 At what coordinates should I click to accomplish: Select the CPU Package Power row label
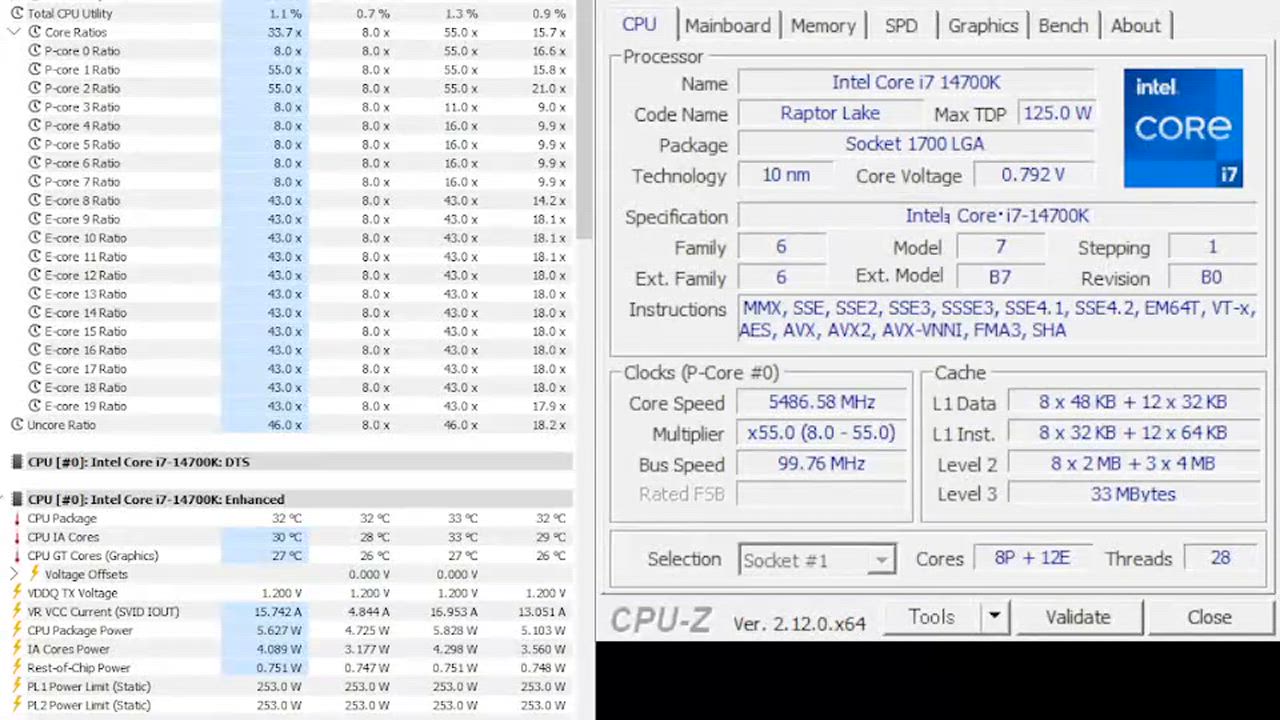pyautogui.click(x=79, y=631)
